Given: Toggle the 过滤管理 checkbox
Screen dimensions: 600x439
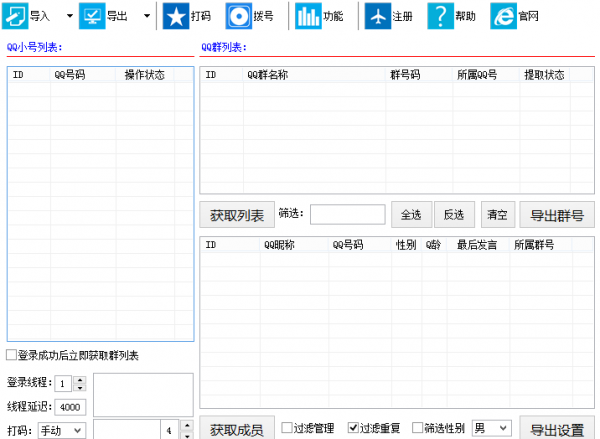Looking at the screenshot, I should point(287,427).
